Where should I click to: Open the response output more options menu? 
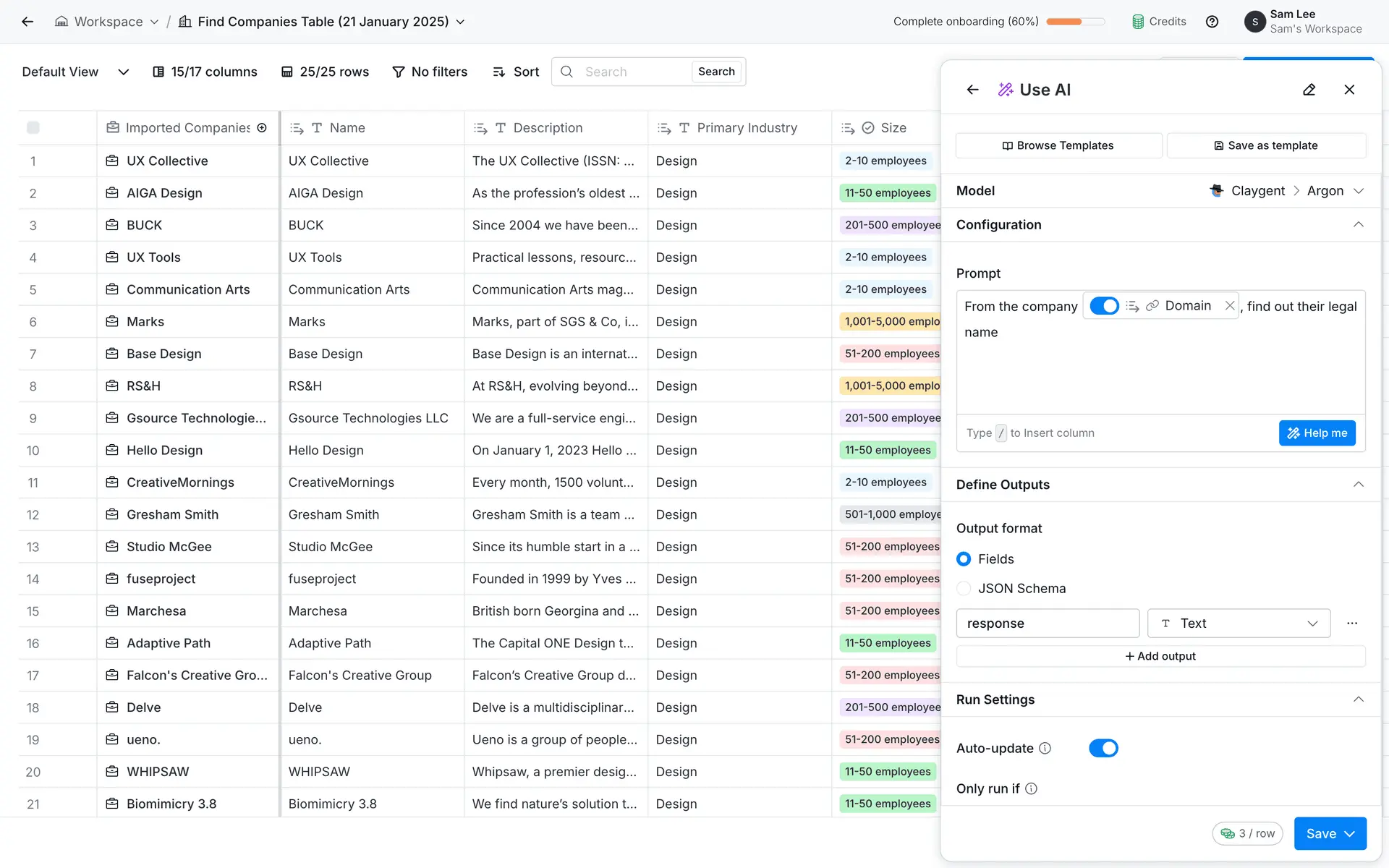1351,623
